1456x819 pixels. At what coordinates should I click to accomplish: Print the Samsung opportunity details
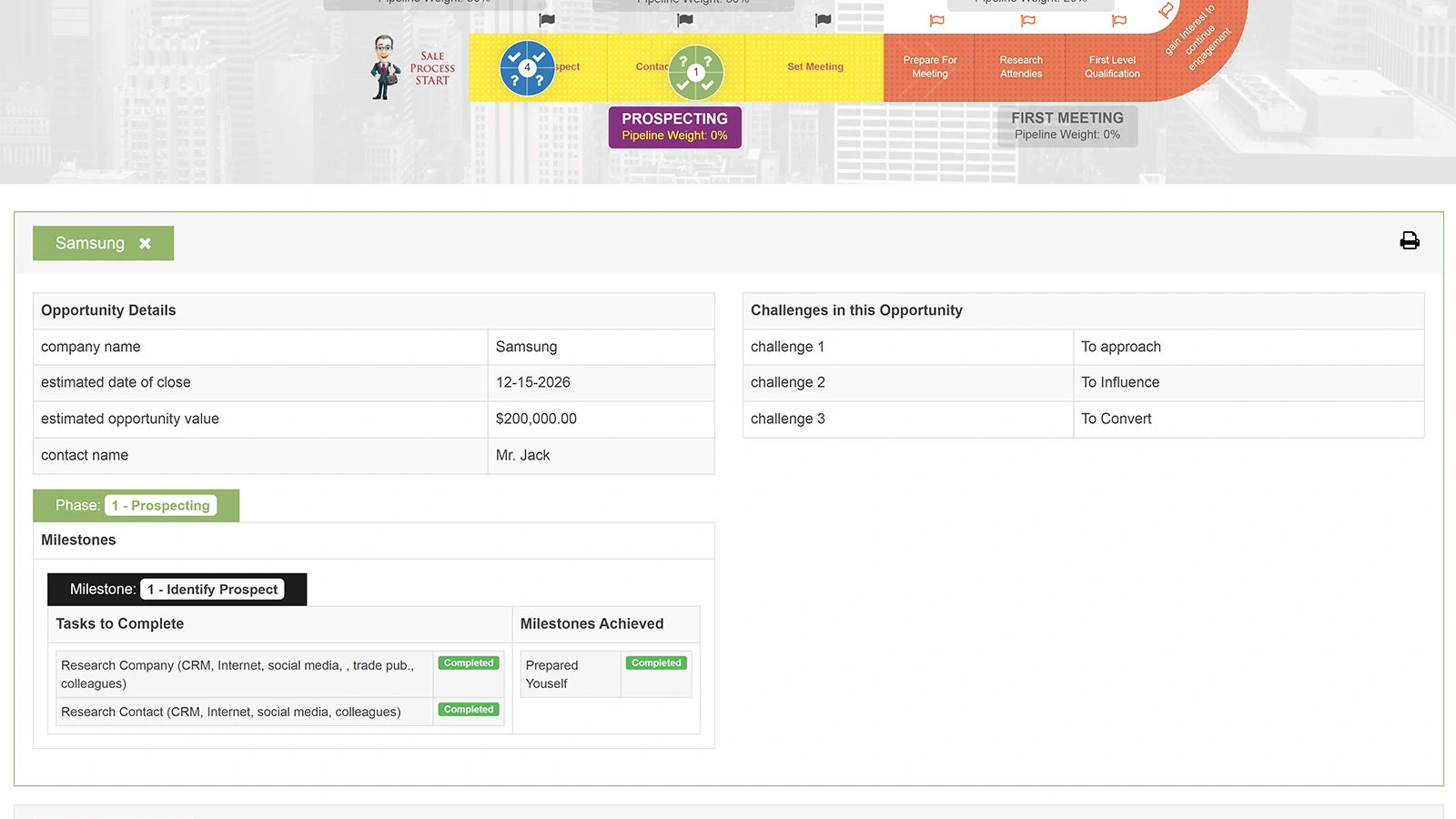[1409, 240]
